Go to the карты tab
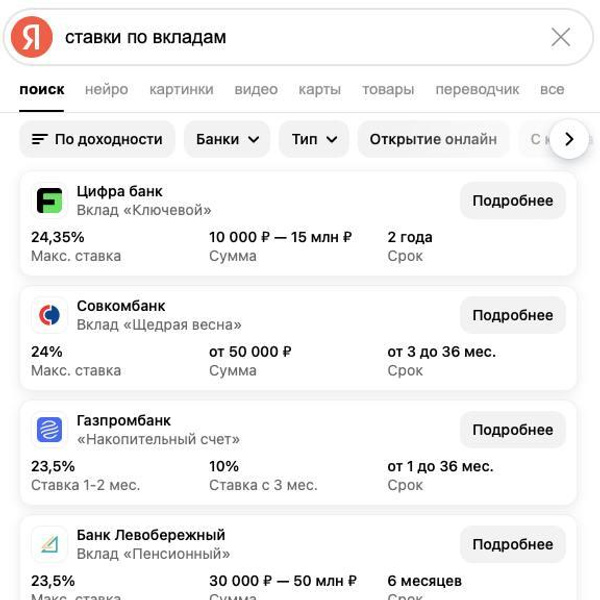 (319, 89)
